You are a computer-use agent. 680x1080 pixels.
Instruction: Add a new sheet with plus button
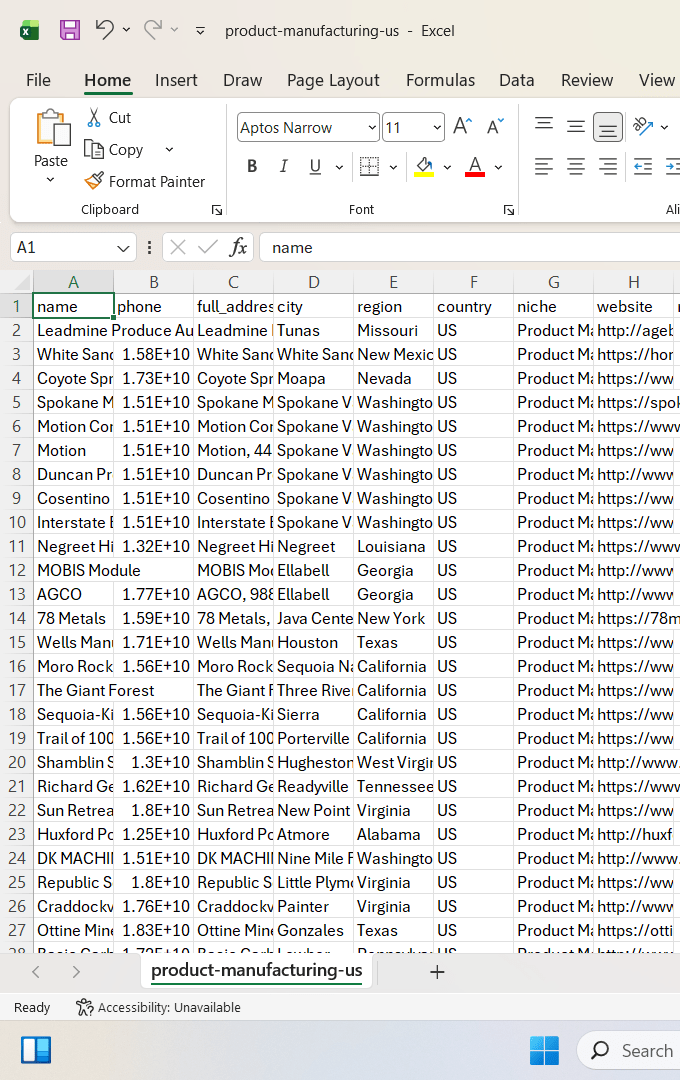(437, 972)
